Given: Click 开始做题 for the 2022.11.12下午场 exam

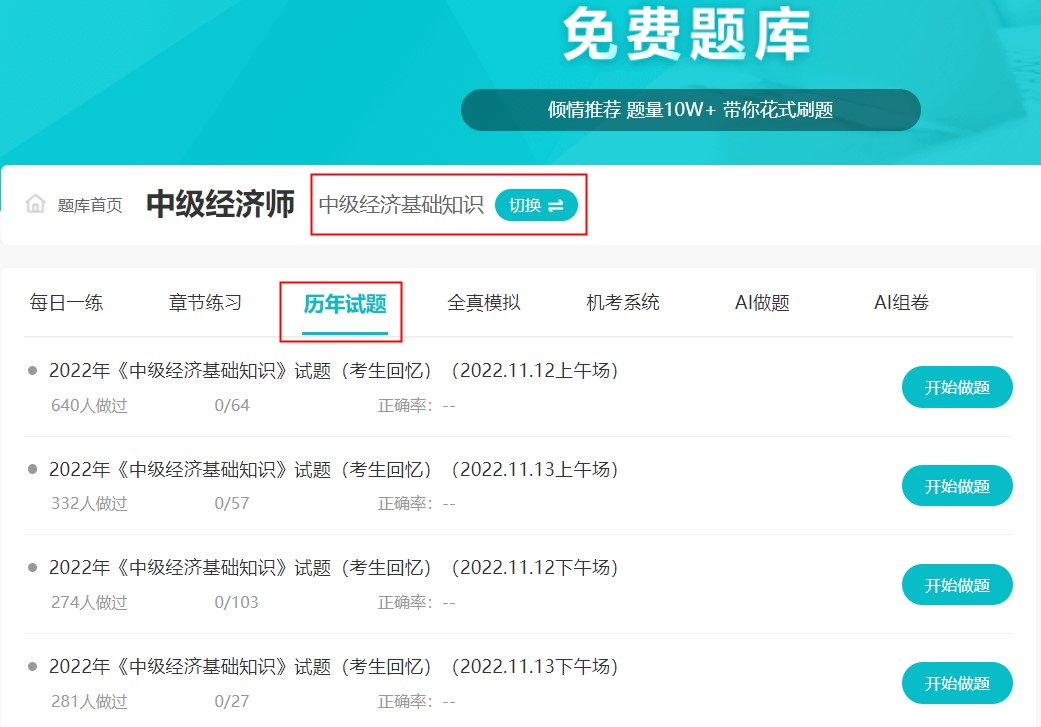Looking at the screenshot, I should [957, 585].
